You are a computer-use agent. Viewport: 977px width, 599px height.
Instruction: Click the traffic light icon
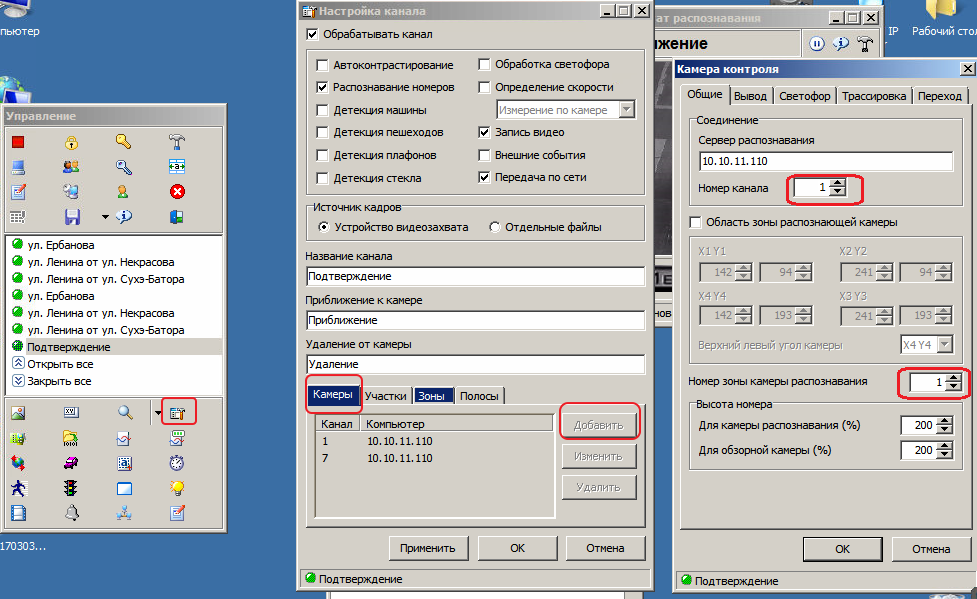(71, 488)
